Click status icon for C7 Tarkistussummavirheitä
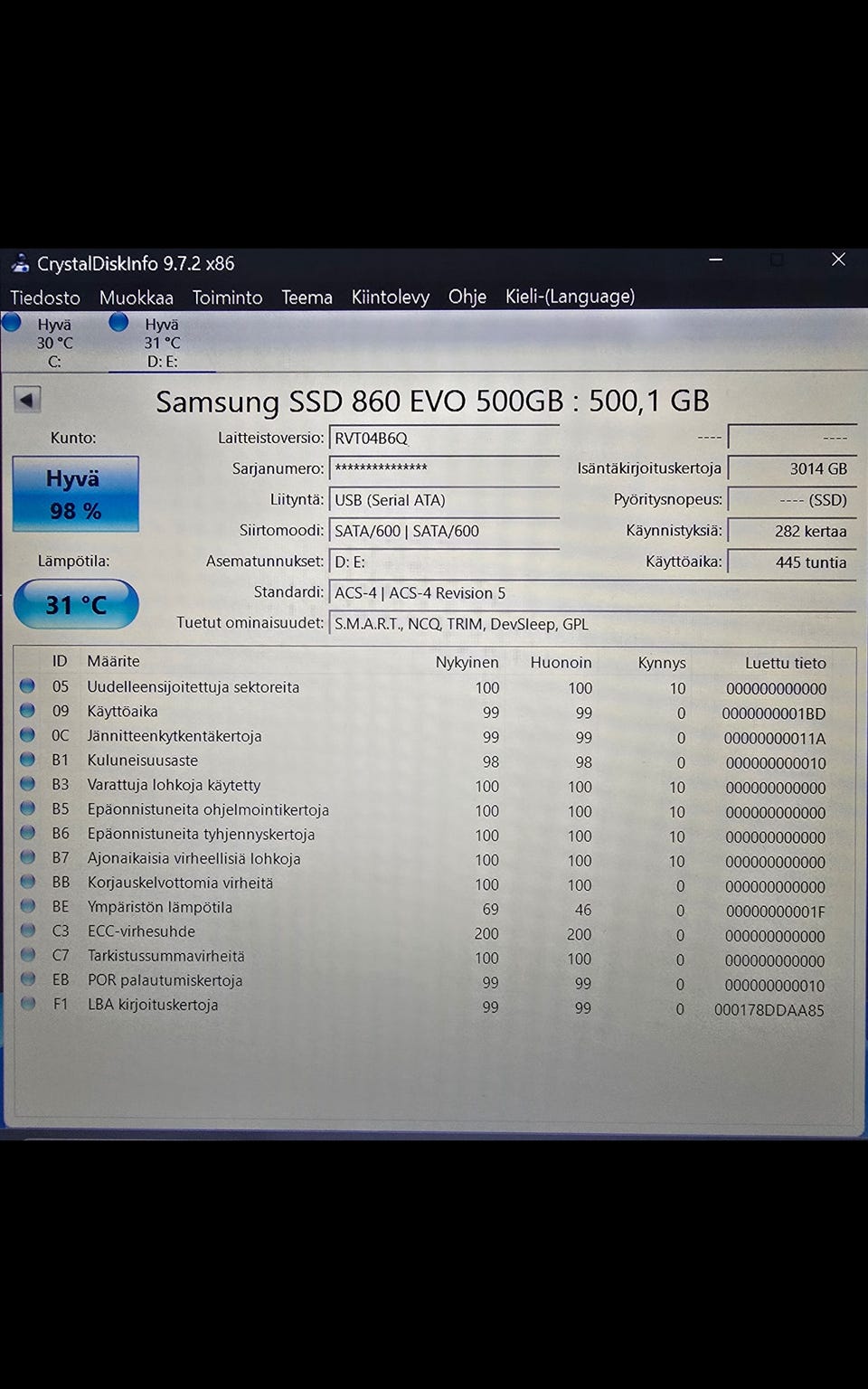The width and height of the screenshot is (868, 1389). click(28, 955)
